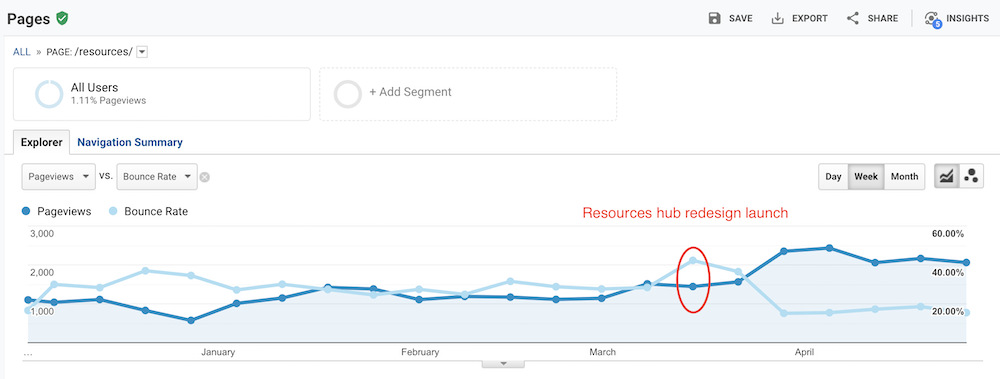Viewport: 1000px width, 379px height.
Task: Click the Save floppy disk icon
Action: [714, 18]
